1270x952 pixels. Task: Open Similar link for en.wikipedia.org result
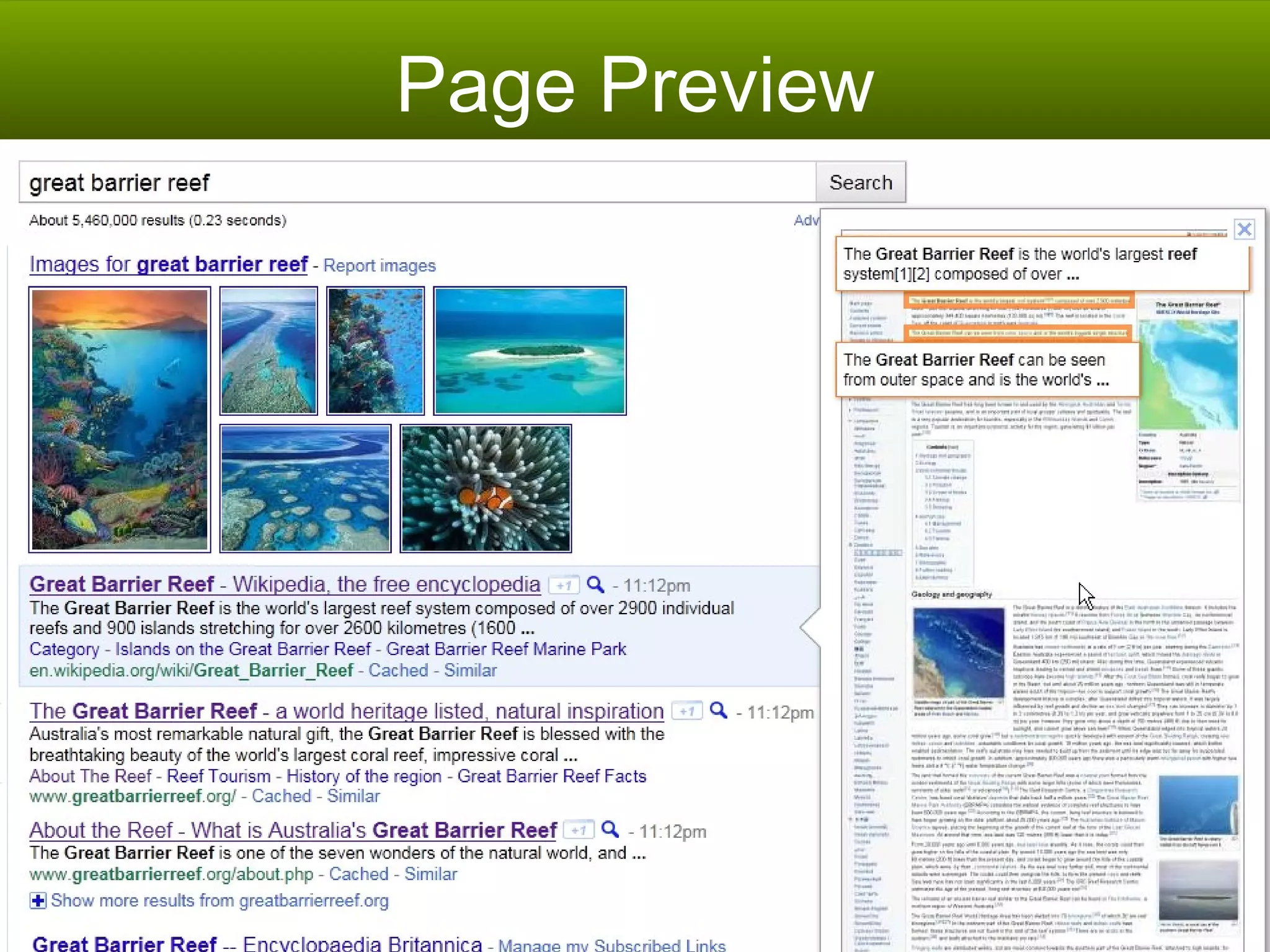point(470,671)
